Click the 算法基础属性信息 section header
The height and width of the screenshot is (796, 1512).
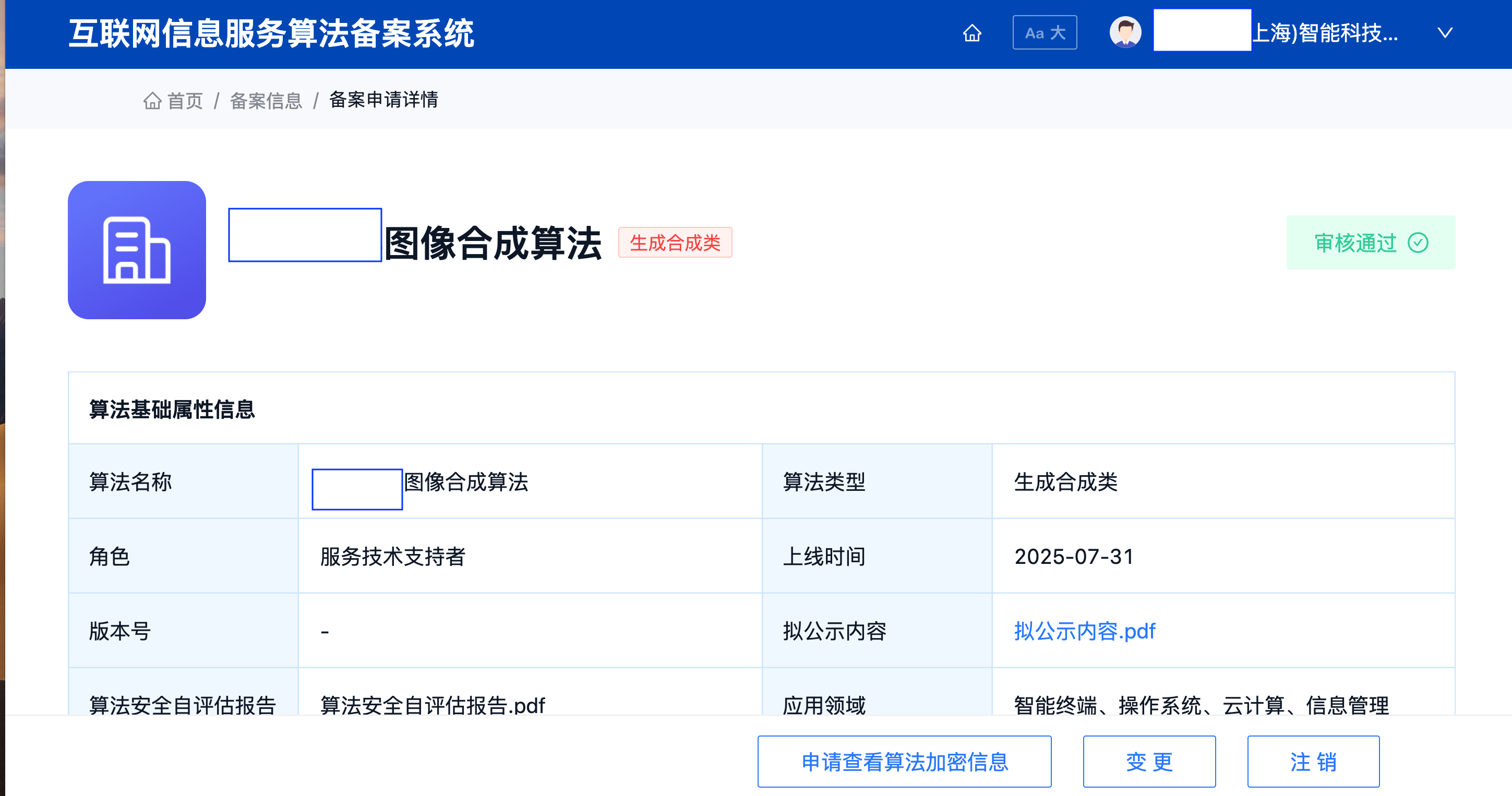tap(172, 409)
